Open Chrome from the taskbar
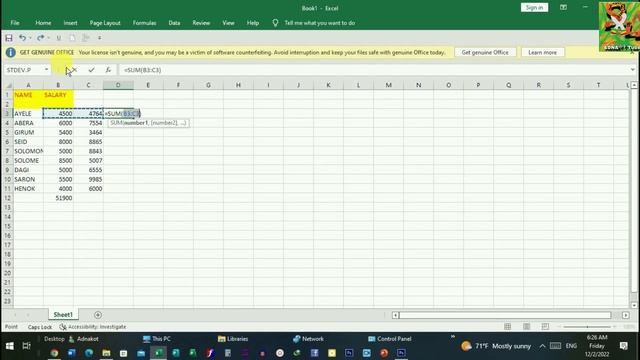The width and height of the screenshot is (640, 360). [54, 353]
